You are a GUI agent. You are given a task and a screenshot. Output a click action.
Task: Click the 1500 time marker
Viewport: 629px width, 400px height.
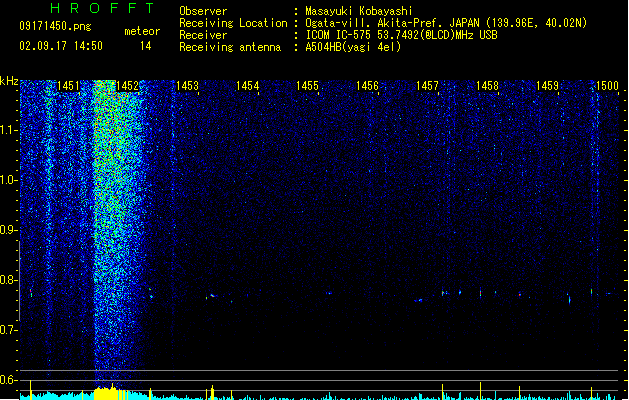click(x=607, y=86)
